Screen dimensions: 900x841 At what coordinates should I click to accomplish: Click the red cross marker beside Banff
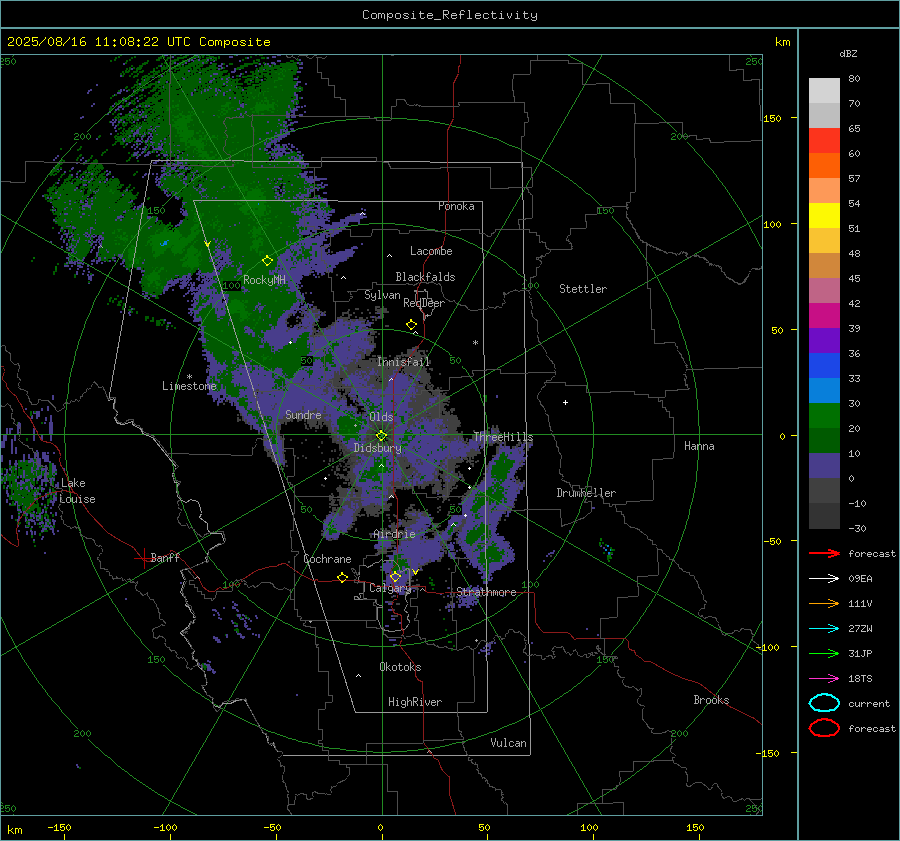[x=142, y=558]
